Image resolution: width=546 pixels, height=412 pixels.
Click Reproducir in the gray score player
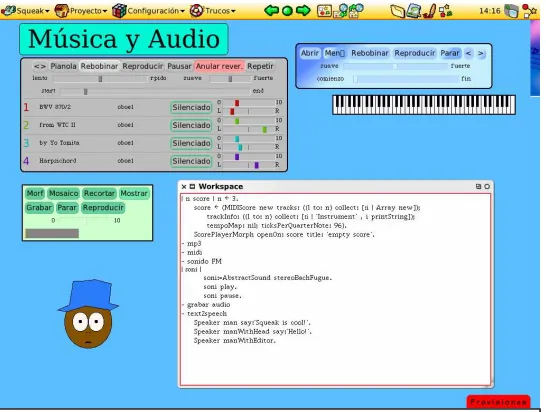(x=142, y=66)
